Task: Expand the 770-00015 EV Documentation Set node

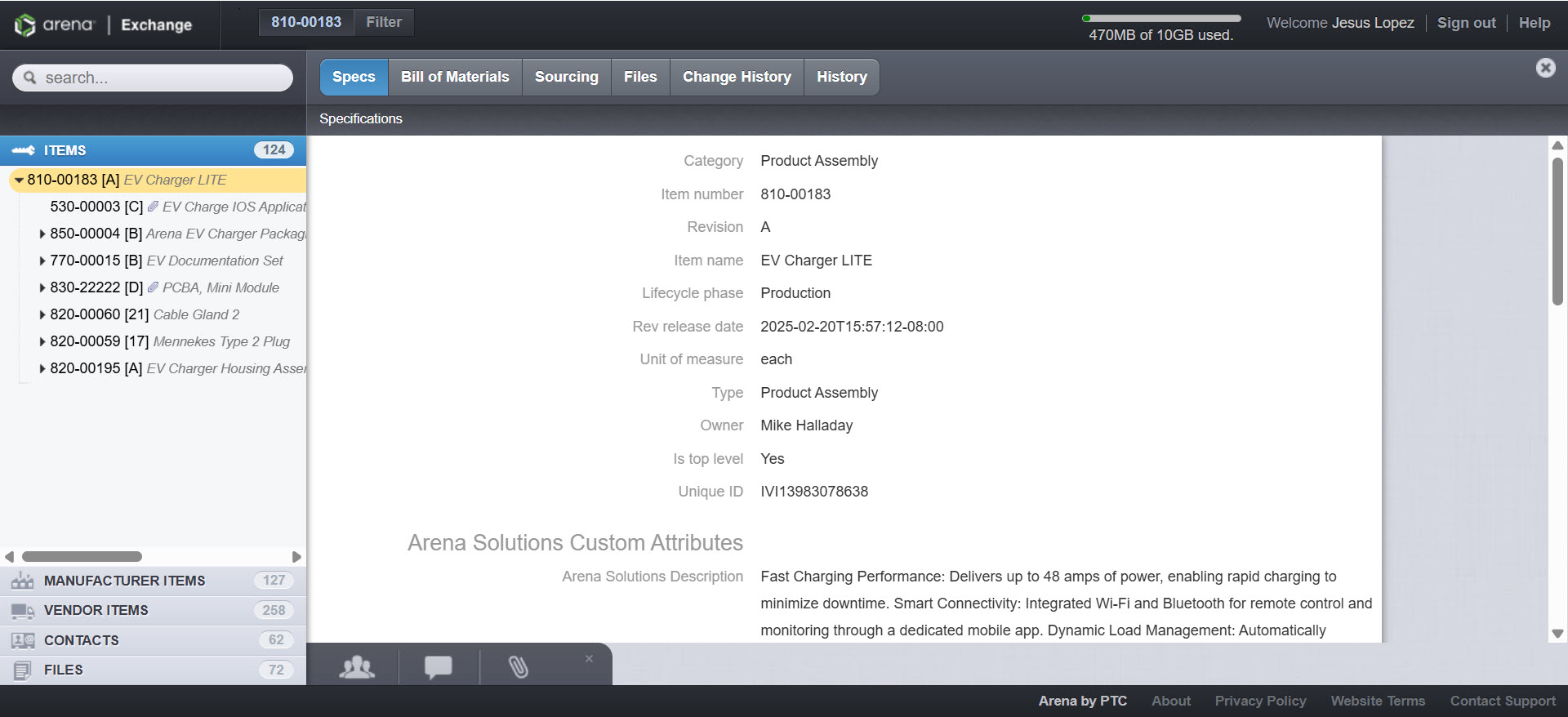Action: click(42, 261)
